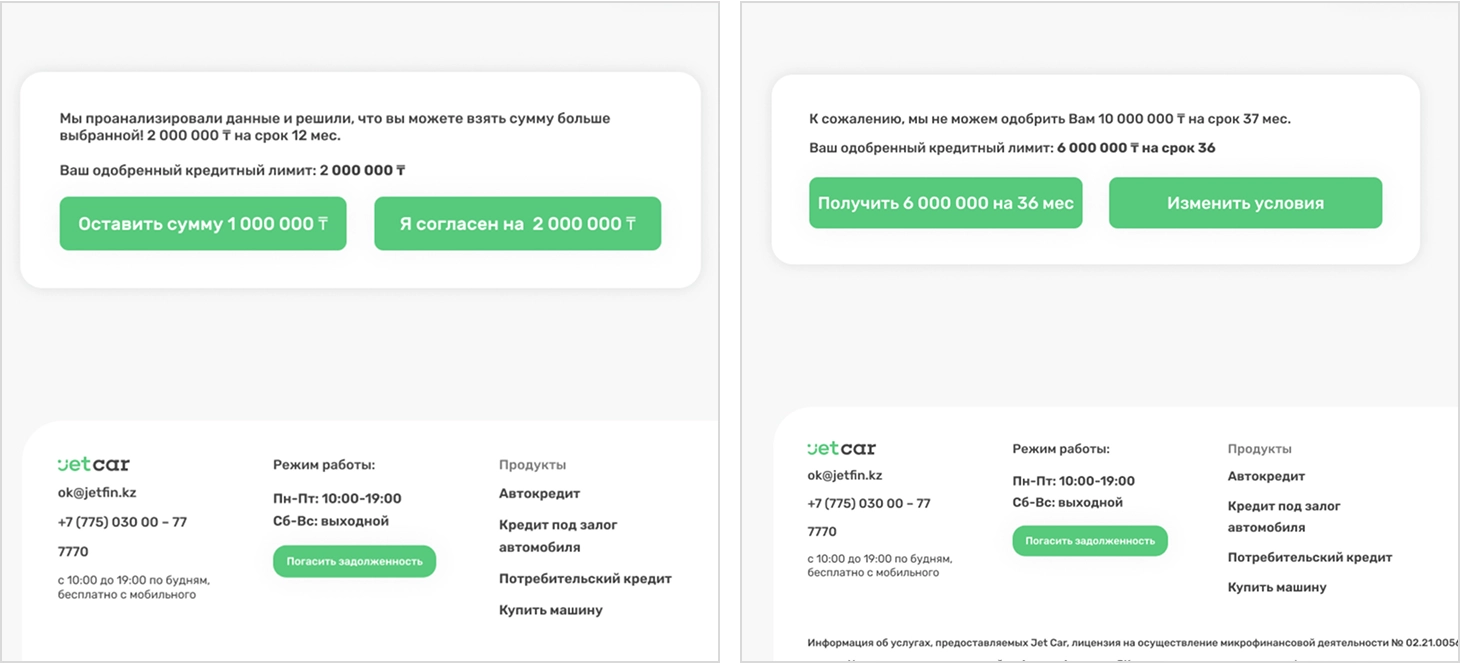Click 'Купить машину' in the right footer
The image size is (1460, 663).
[1277, 587]
